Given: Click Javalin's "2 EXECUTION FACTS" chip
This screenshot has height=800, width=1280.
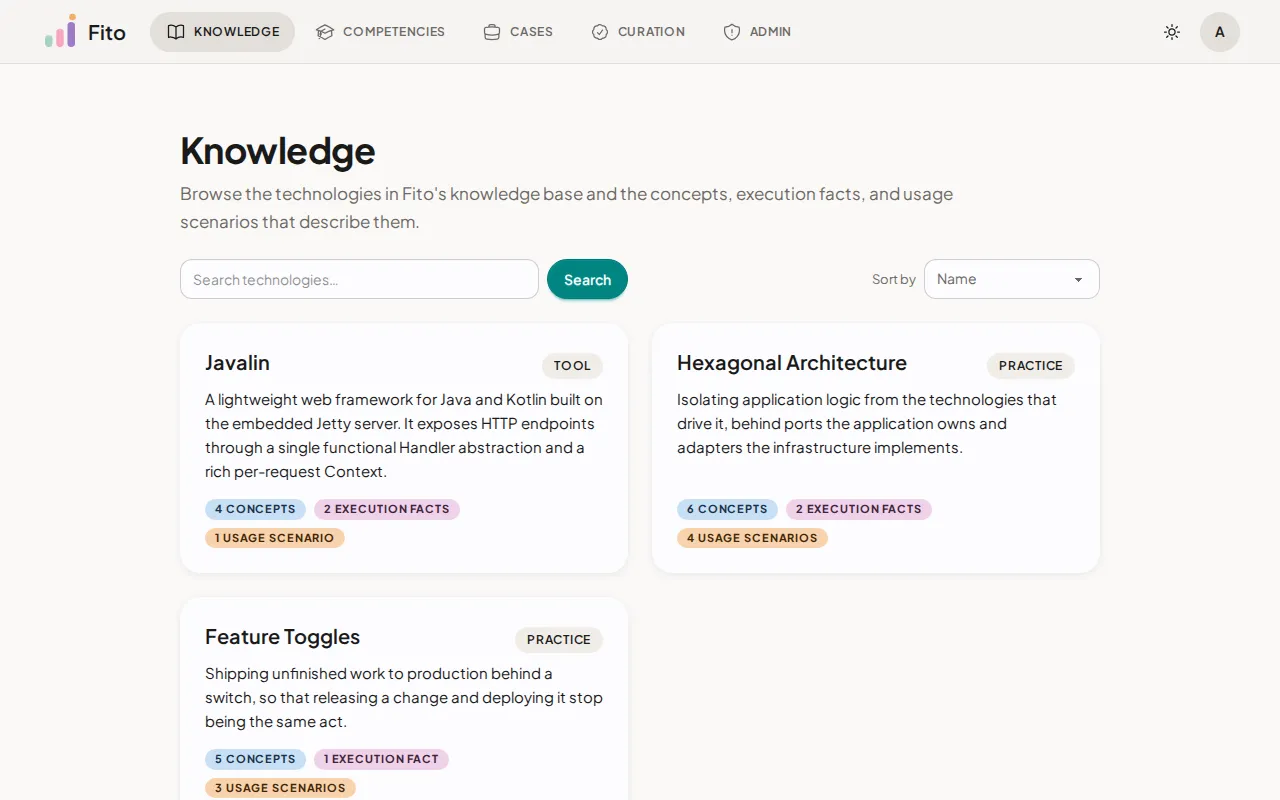Looking at the screenshot, I should point(387,509).
